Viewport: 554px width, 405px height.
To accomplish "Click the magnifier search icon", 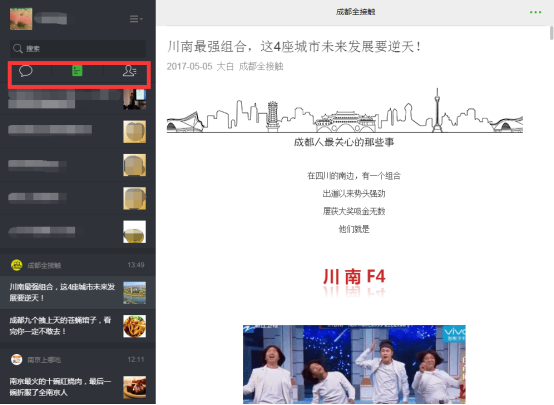I will (x=18, y=48).
